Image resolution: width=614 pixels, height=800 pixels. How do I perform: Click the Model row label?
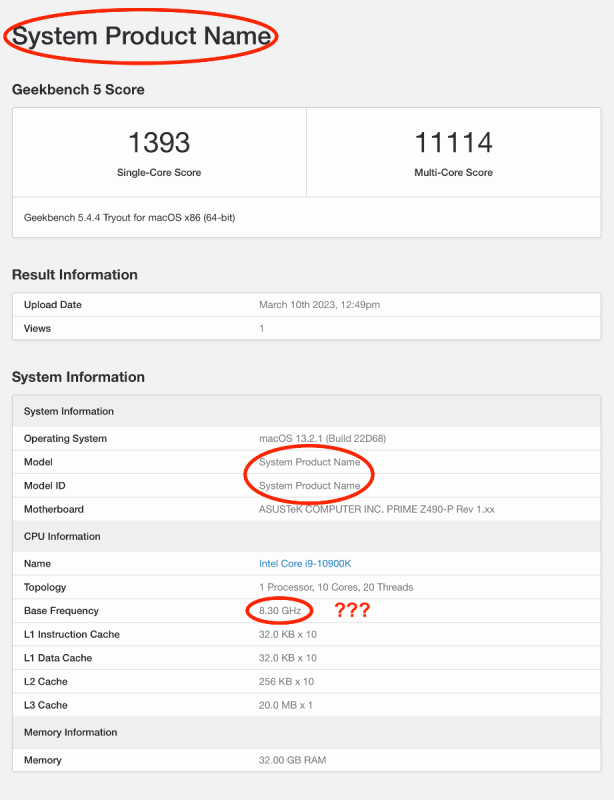pos(38,462)
